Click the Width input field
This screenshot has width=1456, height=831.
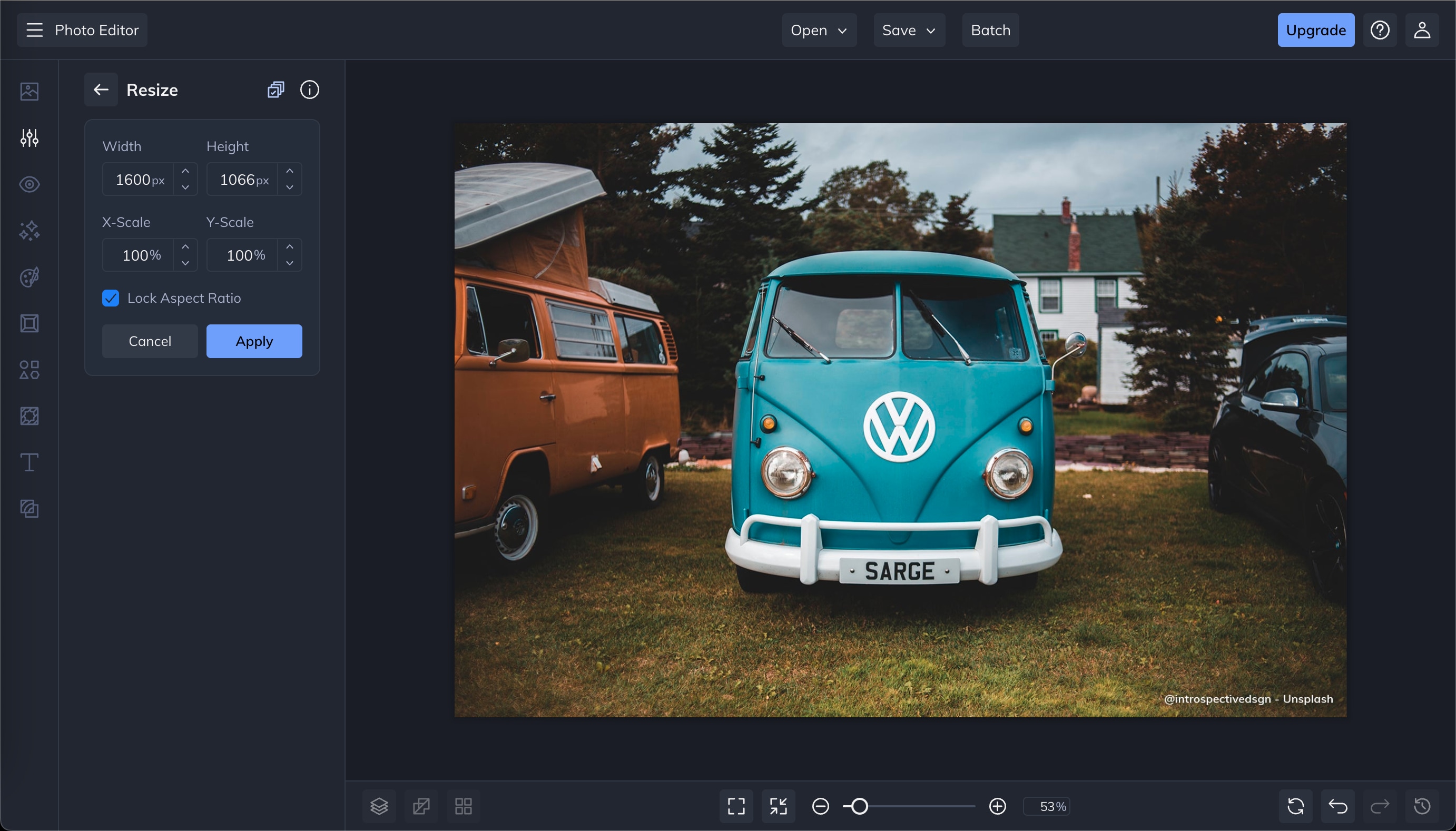[x=138, y=179]
